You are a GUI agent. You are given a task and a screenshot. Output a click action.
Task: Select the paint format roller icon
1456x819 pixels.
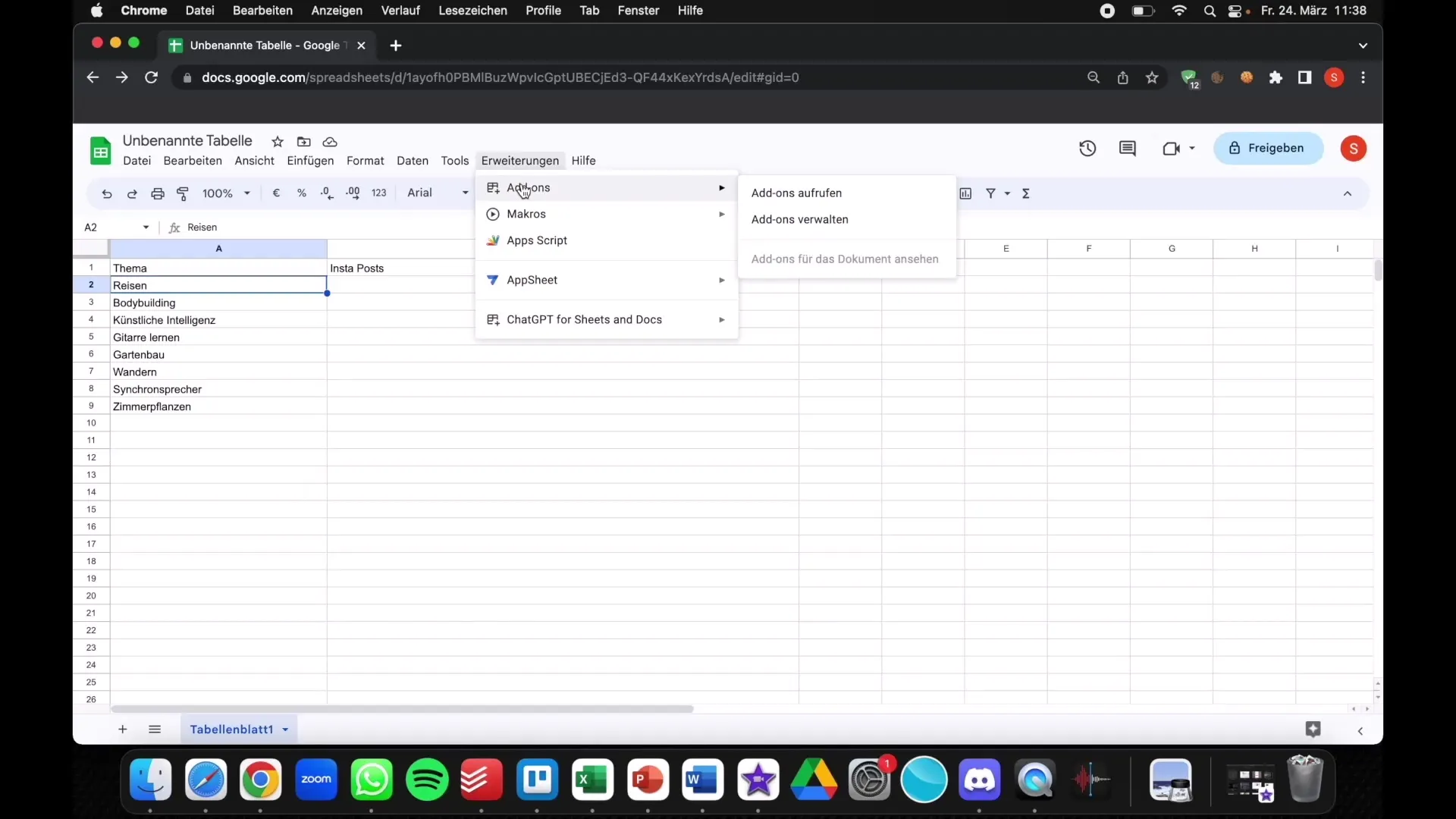pos(183,194)
